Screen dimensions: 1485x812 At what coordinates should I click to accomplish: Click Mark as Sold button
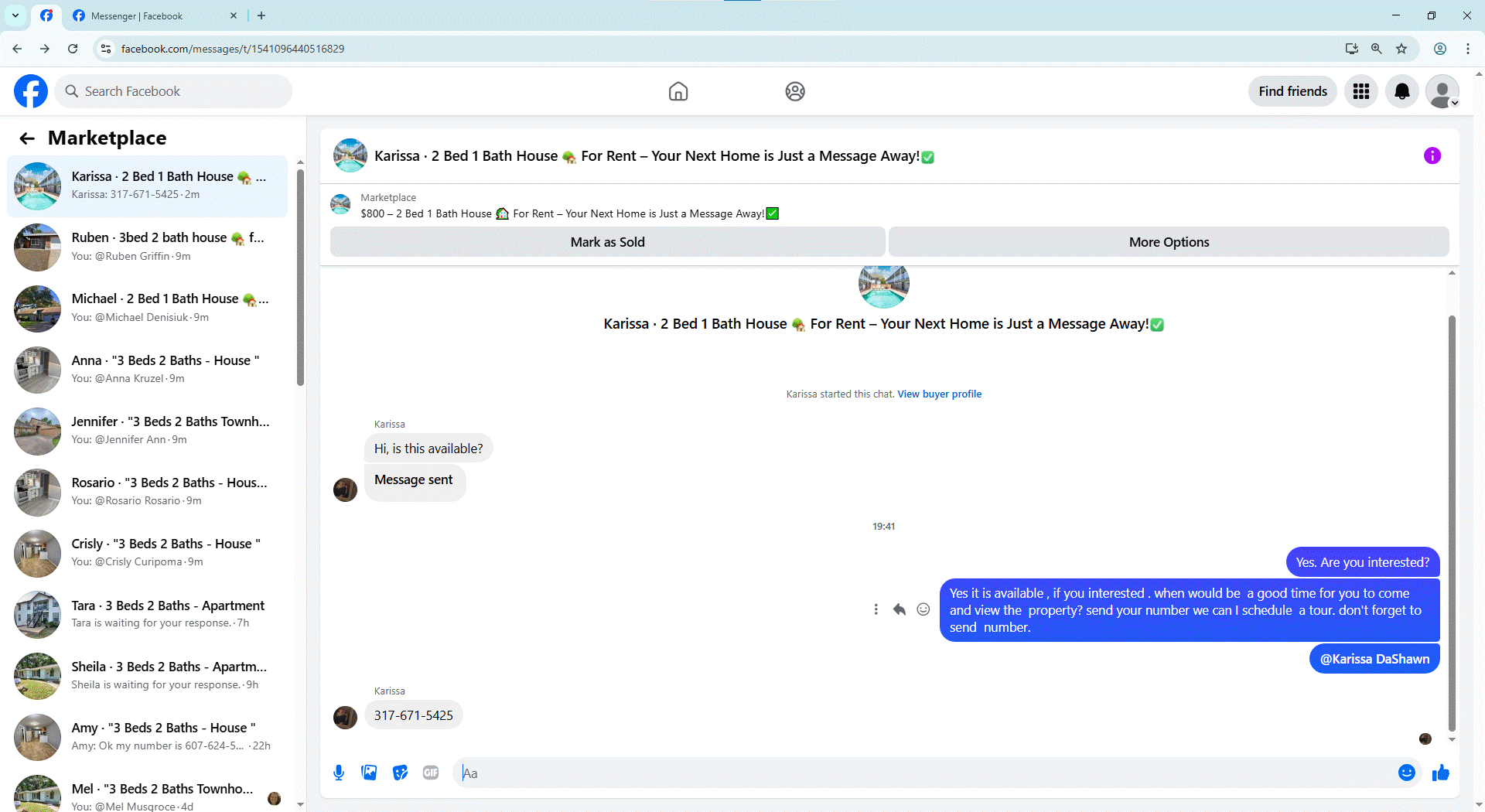click(607, 242)
